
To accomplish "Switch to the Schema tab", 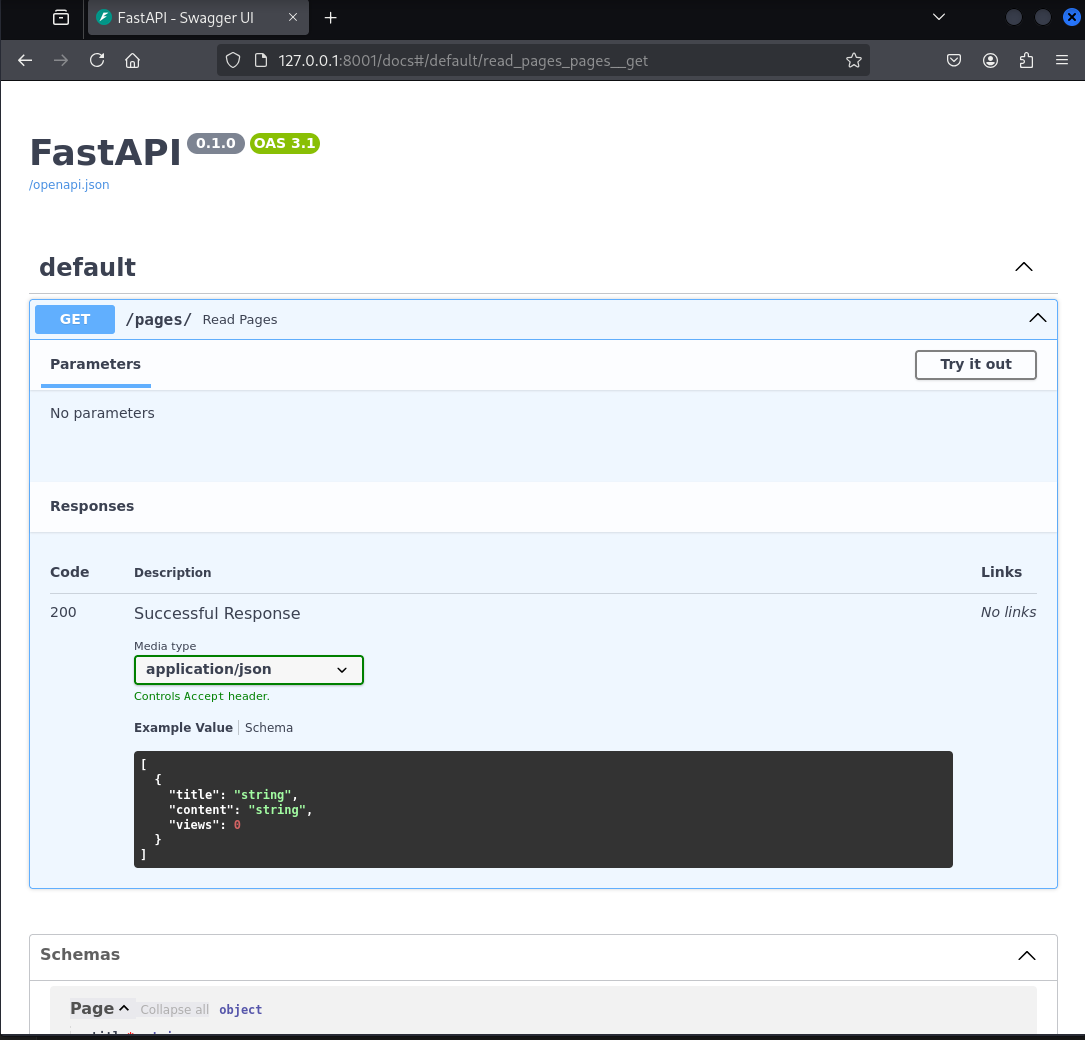I will click(x=268, y=727).
